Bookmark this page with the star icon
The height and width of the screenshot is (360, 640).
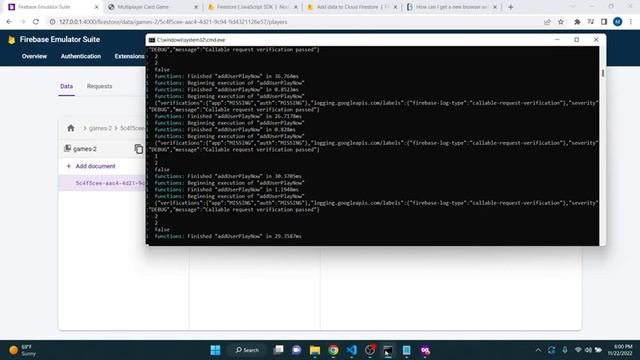(x=561, y=22)
